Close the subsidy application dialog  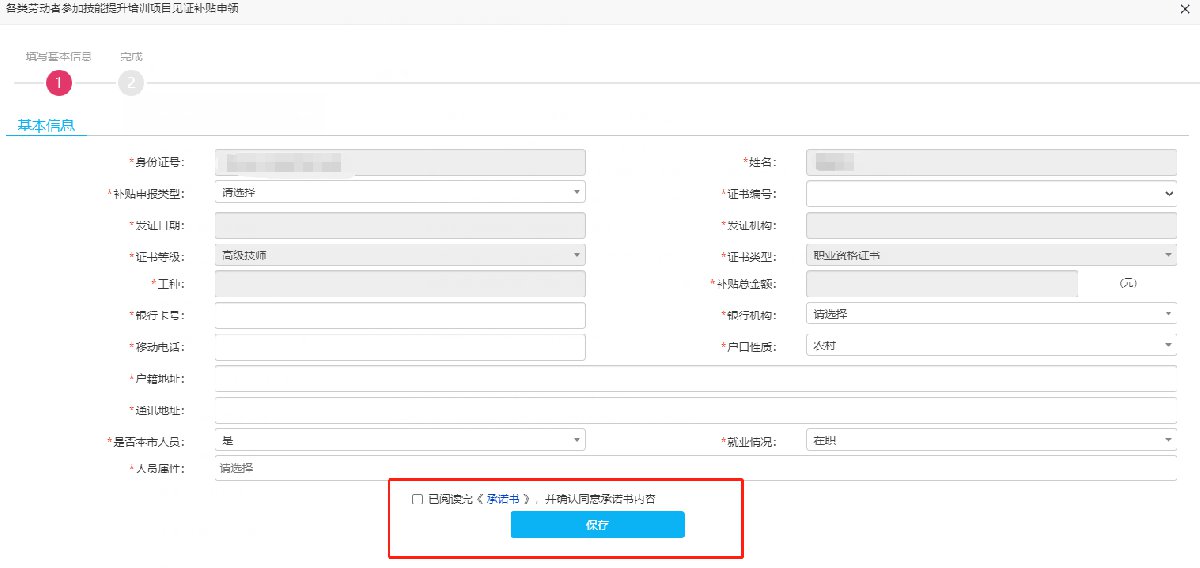(x=1186, y=8)
